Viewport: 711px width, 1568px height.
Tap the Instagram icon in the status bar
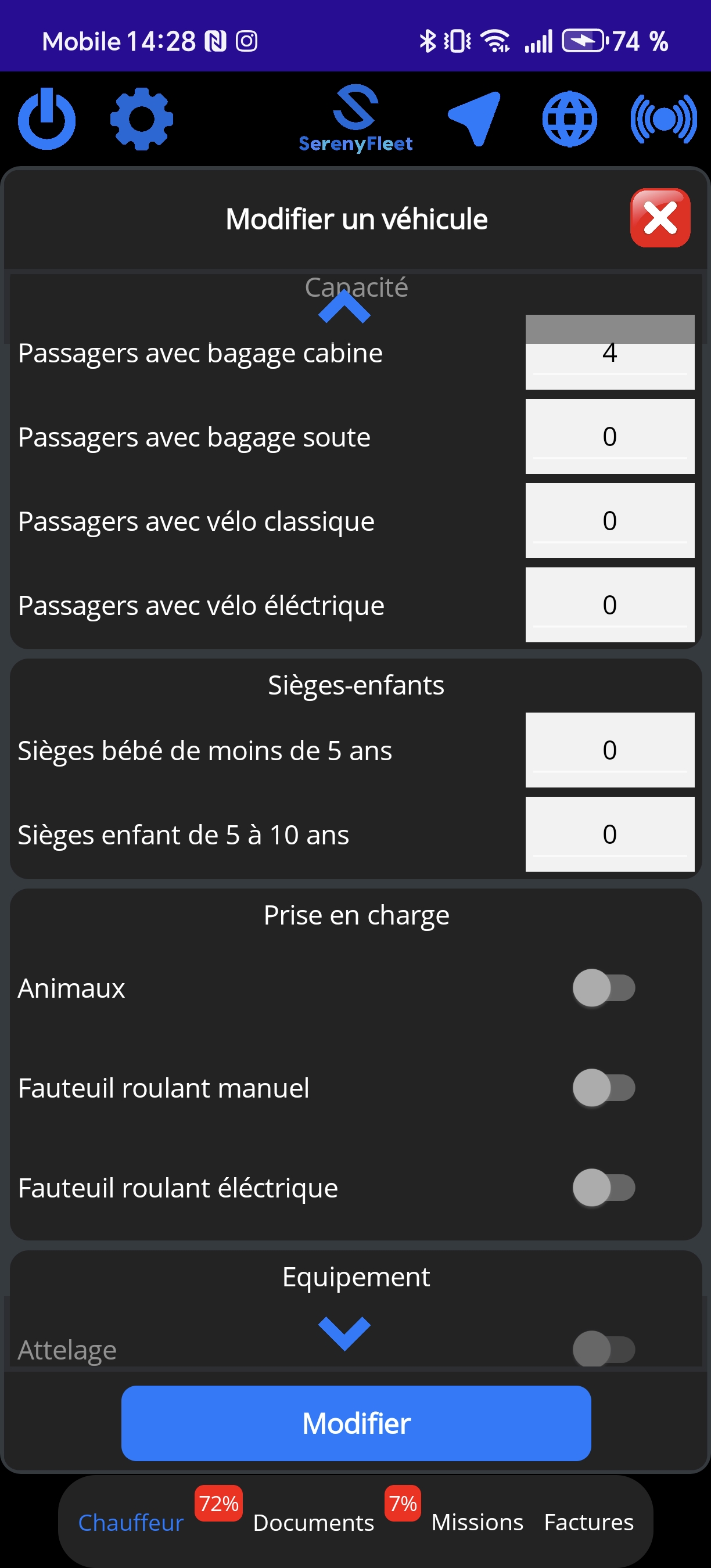pos(246,41)
